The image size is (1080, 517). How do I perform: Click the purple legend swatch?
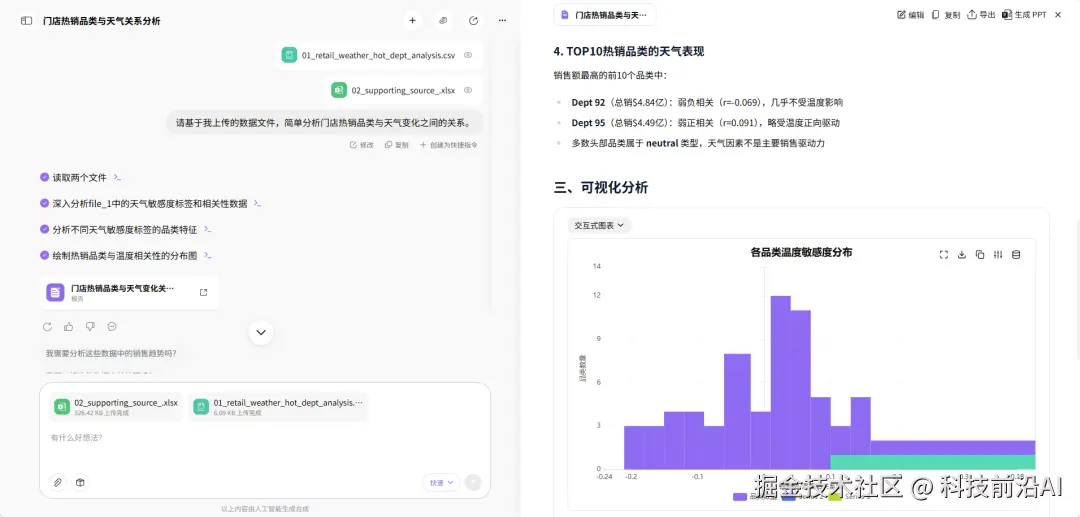point(740,496)
